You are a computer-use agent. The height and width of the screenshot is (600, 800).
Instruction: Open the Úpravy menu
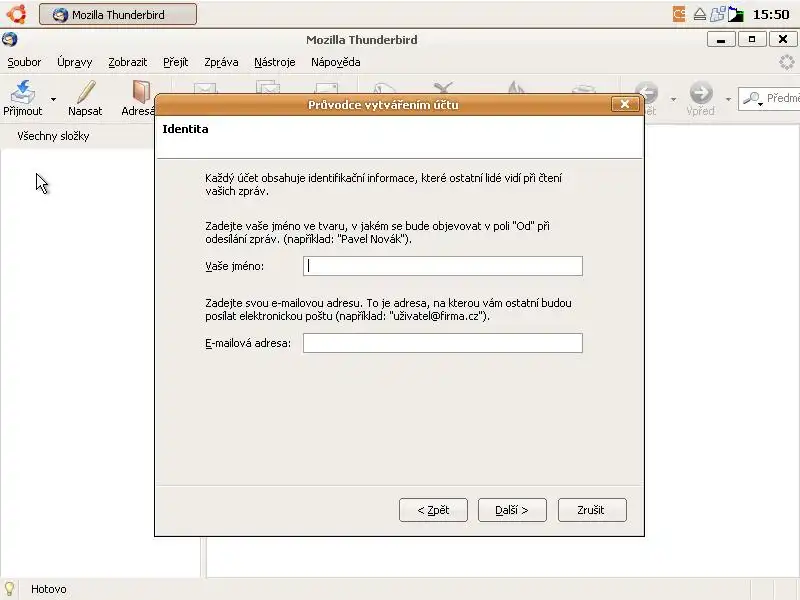tap(74, 62)
